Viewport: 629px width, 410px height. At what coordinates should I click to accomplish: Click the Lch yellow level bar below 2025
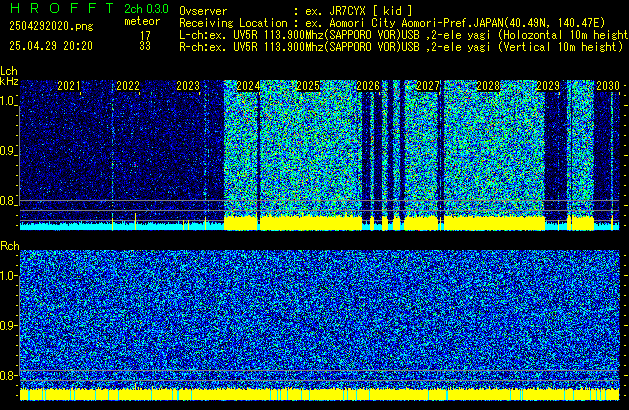click(x=311, y=223)
